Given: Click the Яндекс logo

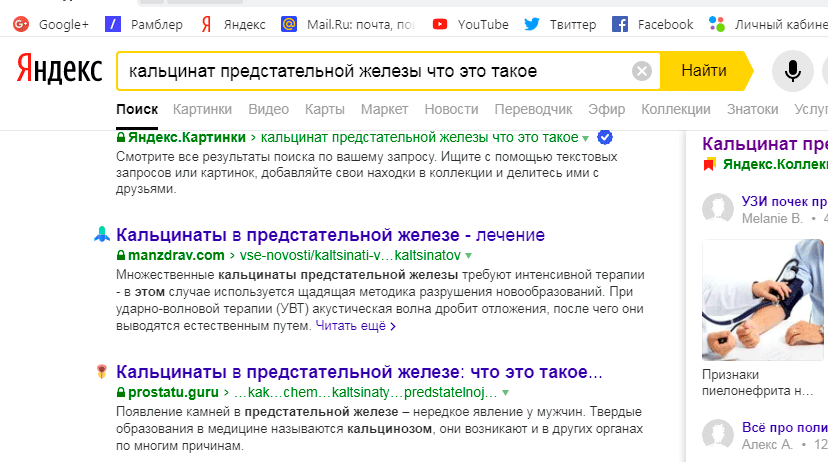Looking at the screenshot, I should (59, 70).
